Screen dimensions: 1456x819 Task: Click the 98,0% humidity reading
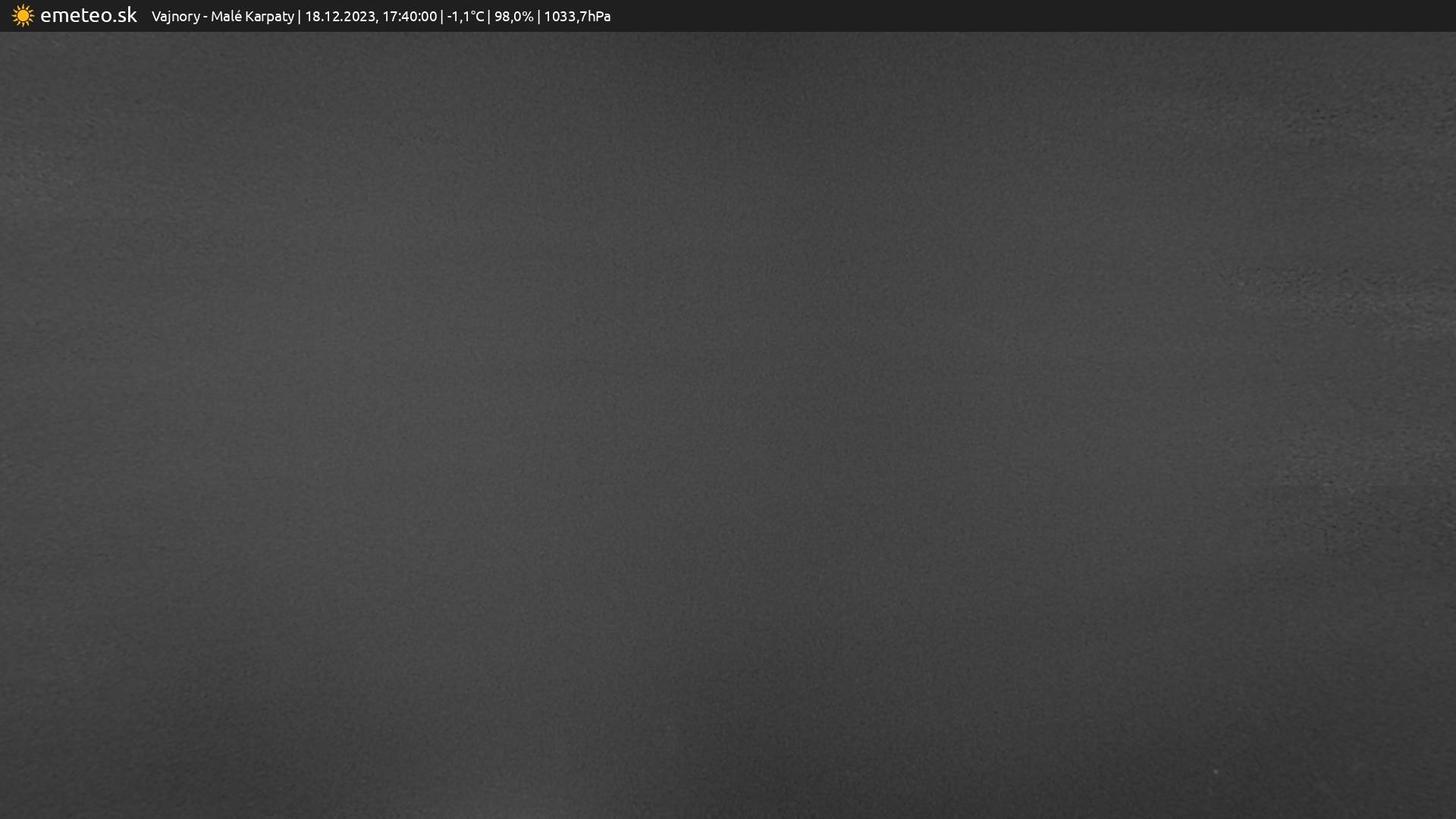coord(513,16)
